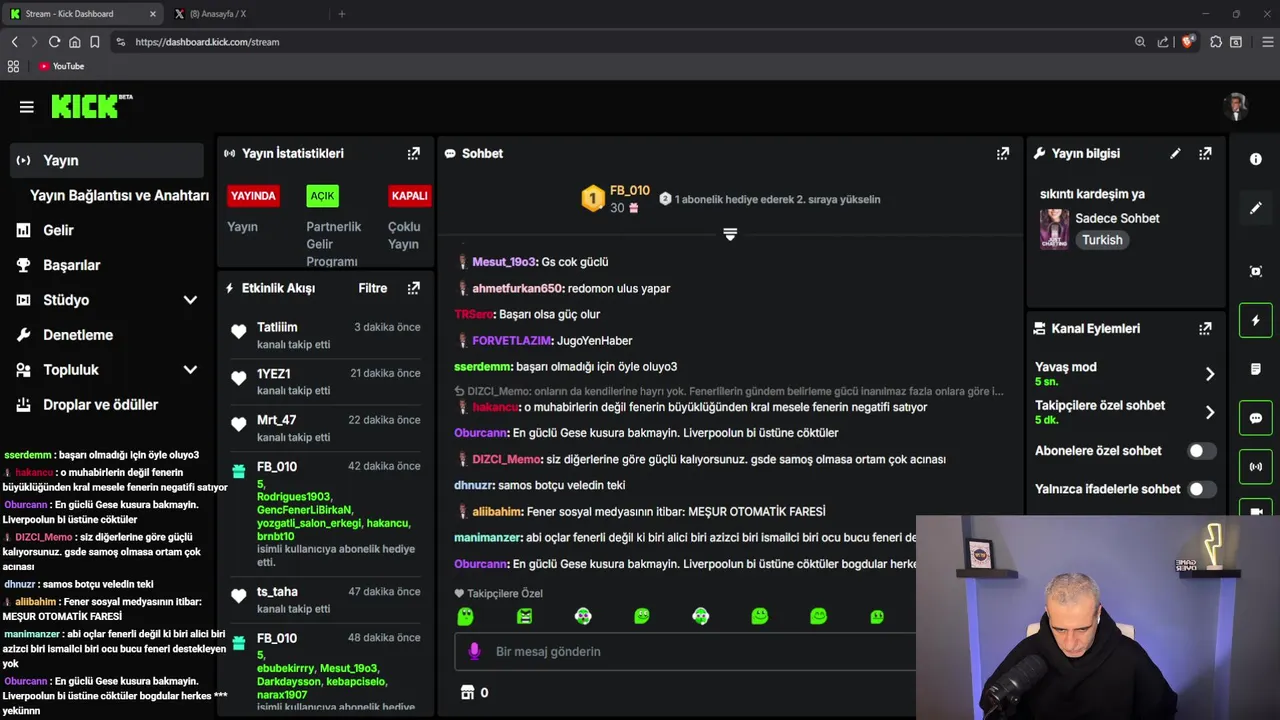
Task: Switch to the Anasayfa / X browser tab
Action: [x=243, y=14]
